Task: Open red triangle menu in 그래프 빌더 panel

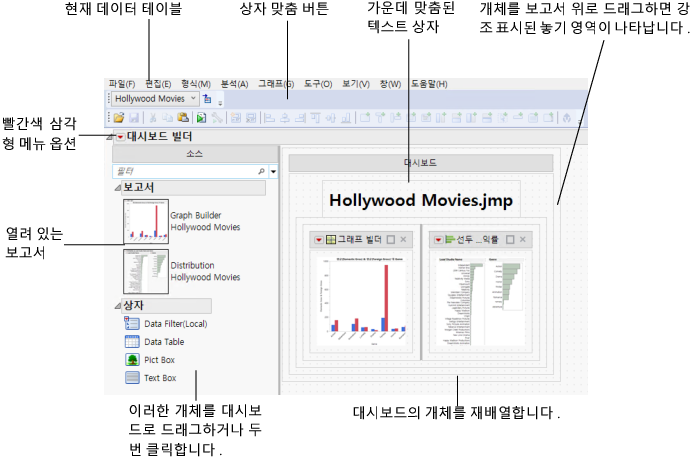Action: 318,240
